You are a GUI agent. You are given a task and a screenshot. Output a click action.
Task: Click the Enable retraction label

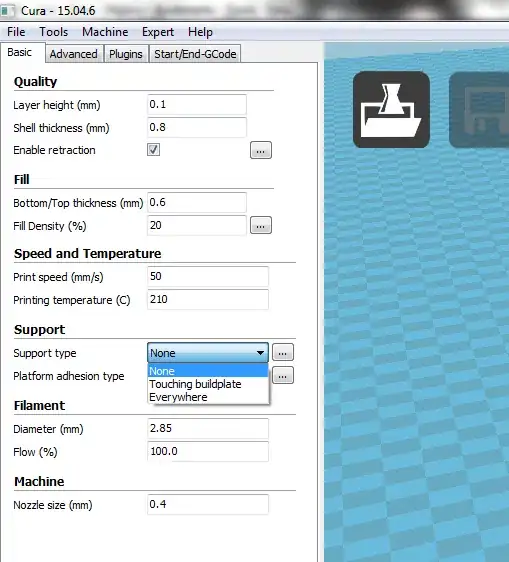coord(54,150)
